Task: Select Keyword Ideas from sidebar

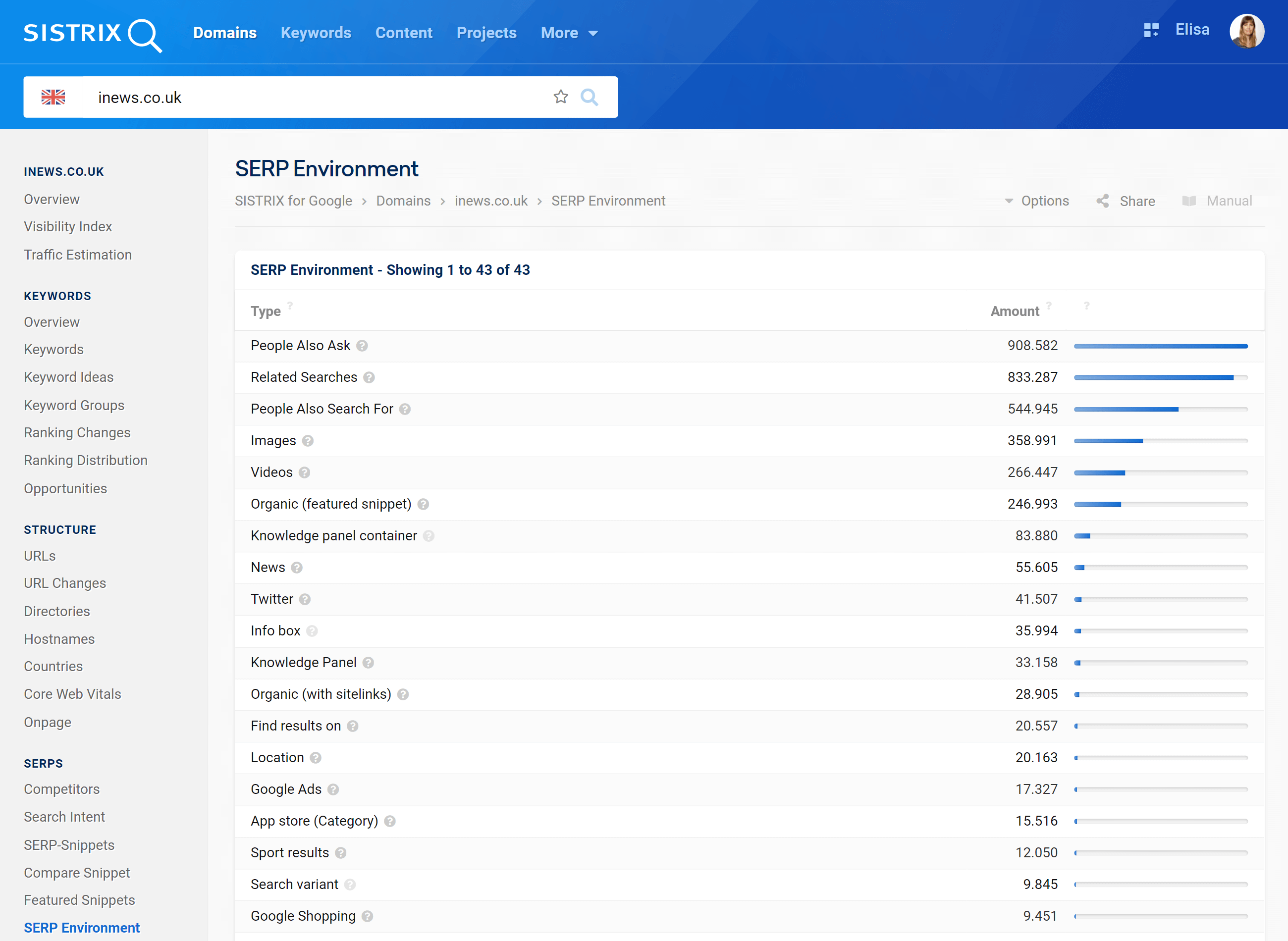Action: point(68,377)
